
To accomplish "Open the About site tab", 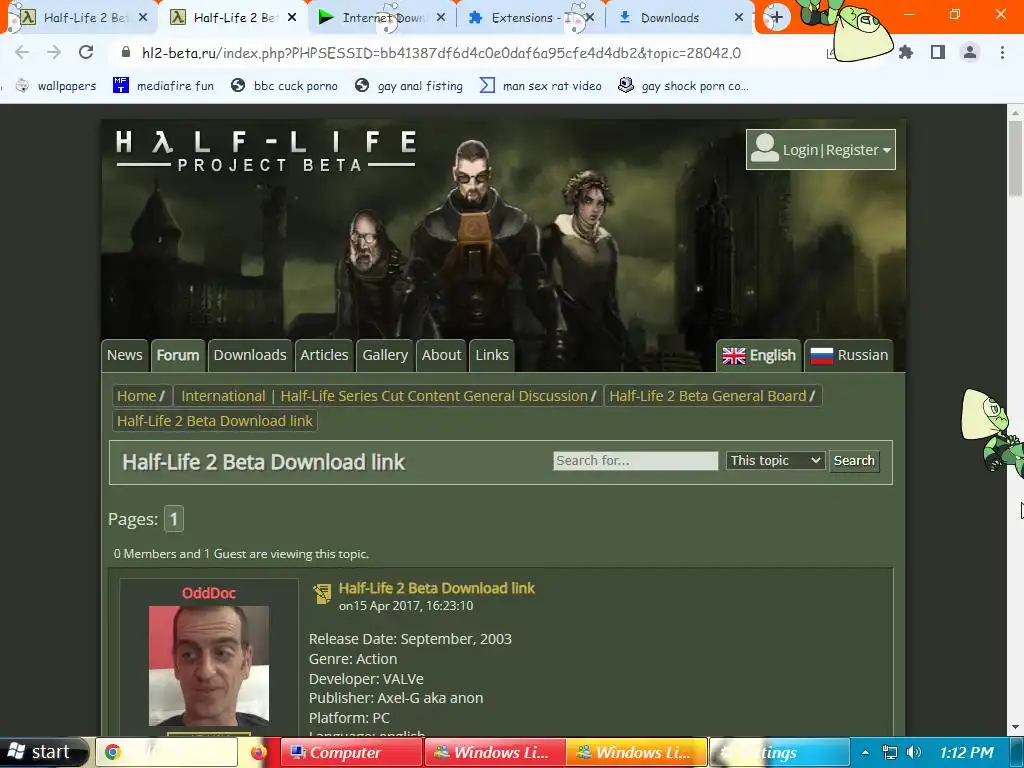I will tap(441, 355).
